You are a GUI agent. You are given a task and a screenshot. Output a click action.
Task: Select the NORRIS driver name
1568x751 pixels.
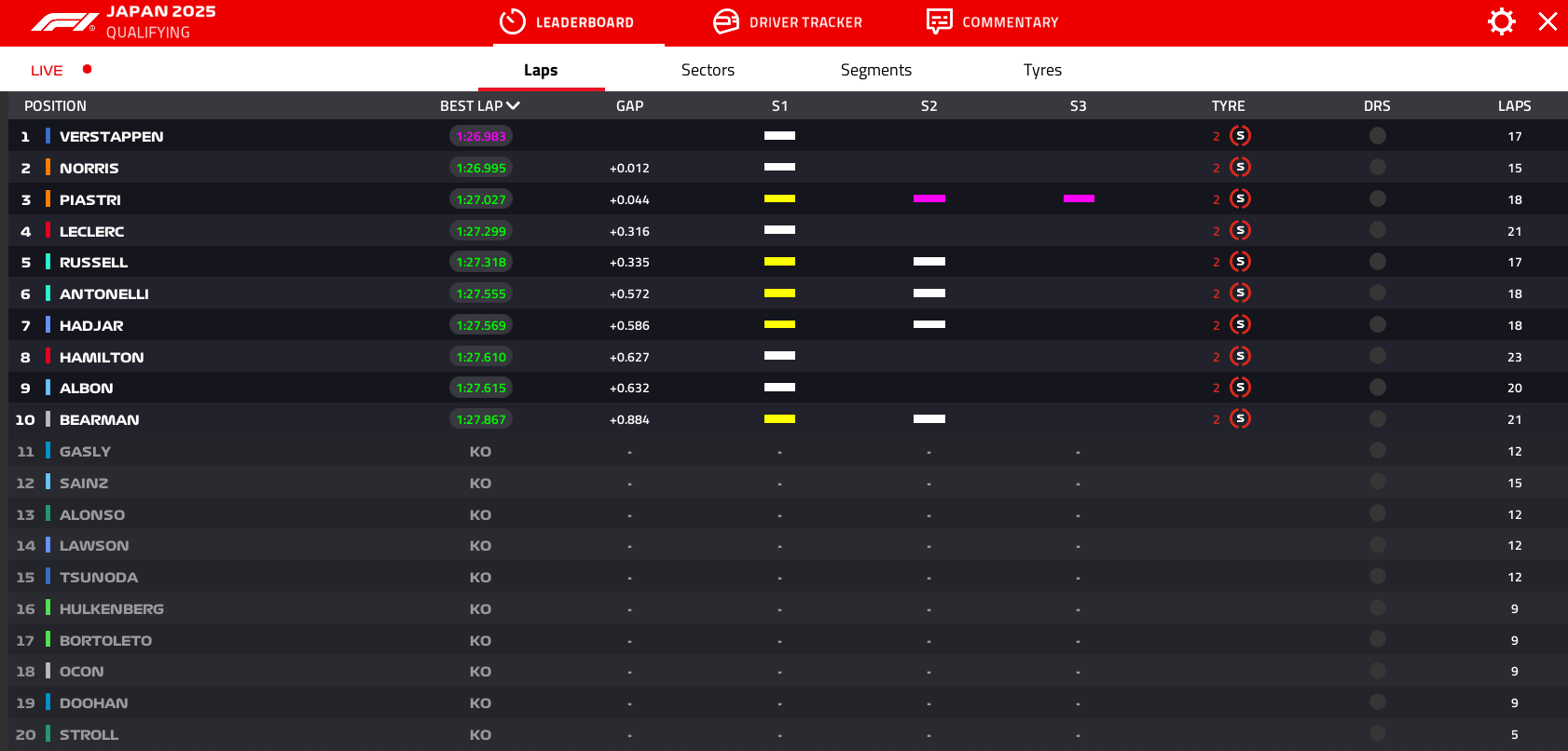tap(89, 168)
